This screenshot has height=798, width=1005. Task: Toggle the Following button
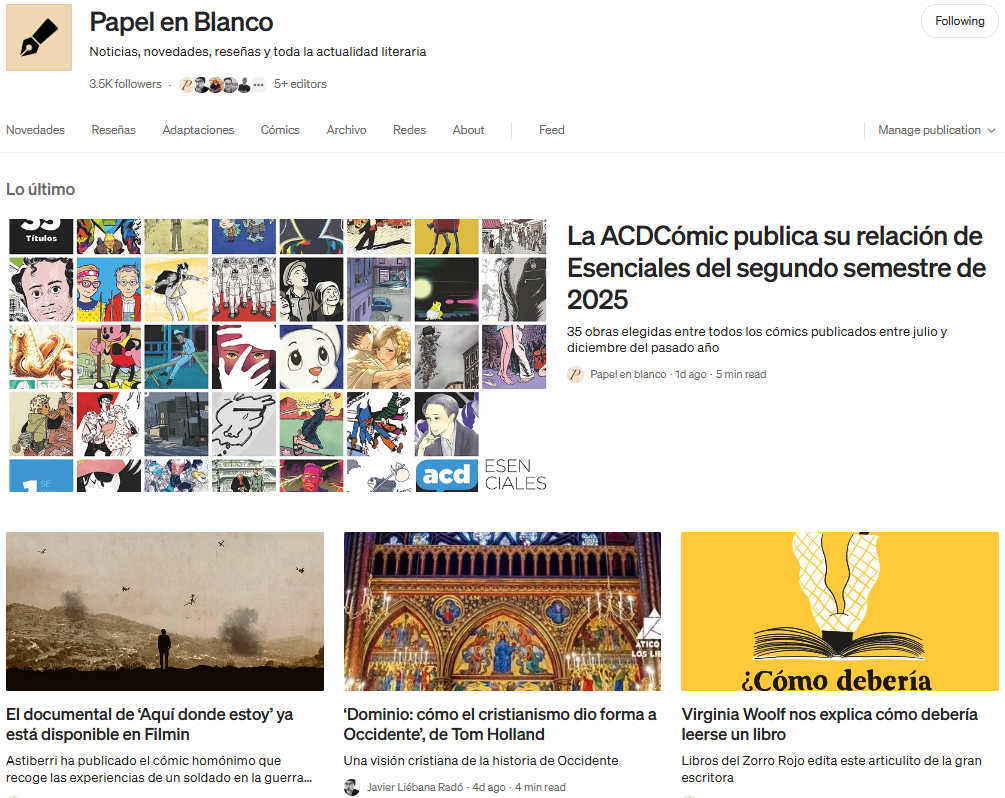959,21
